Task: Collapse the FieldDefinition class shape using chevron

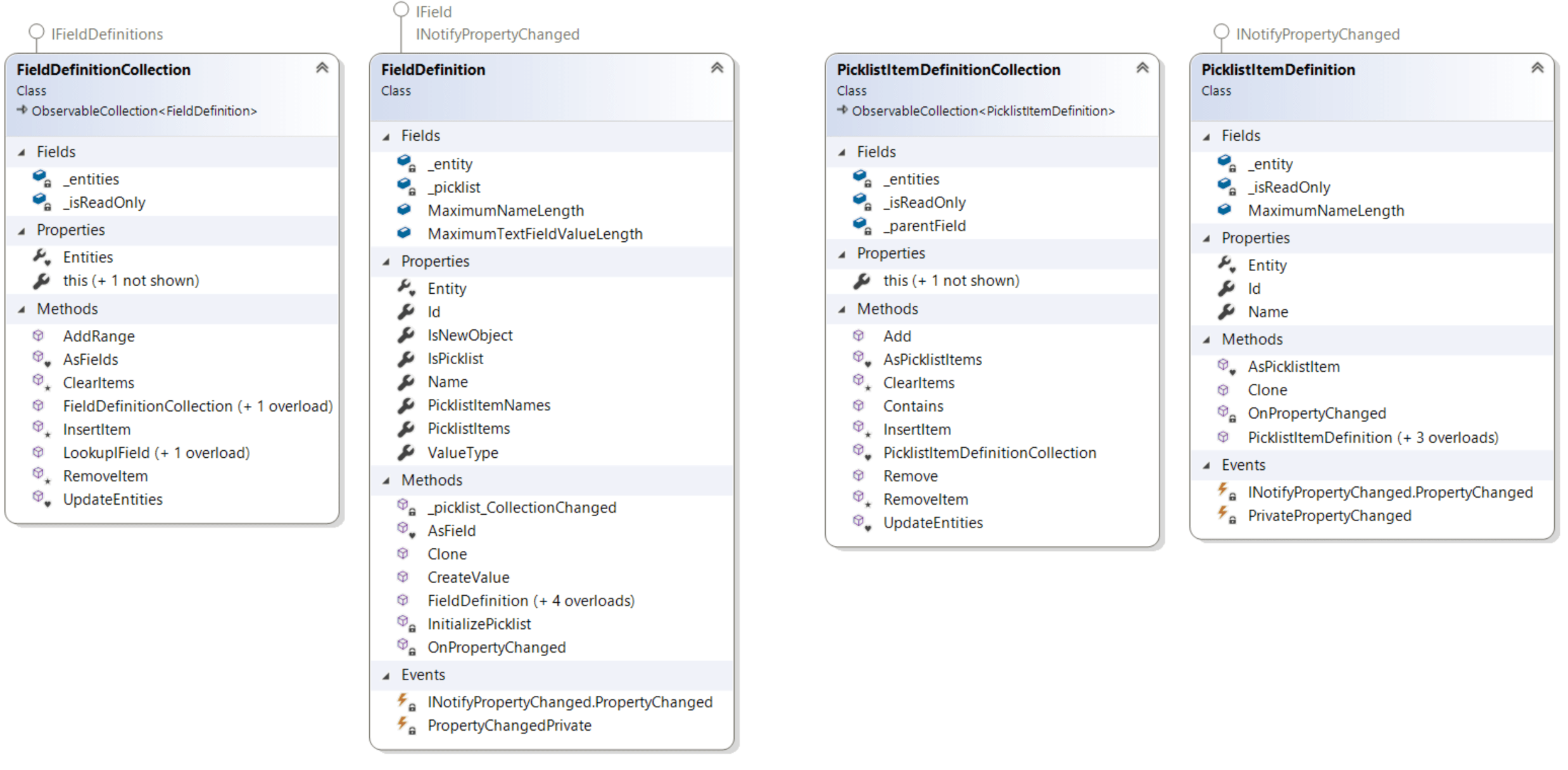Action: (x=717, y=68)
